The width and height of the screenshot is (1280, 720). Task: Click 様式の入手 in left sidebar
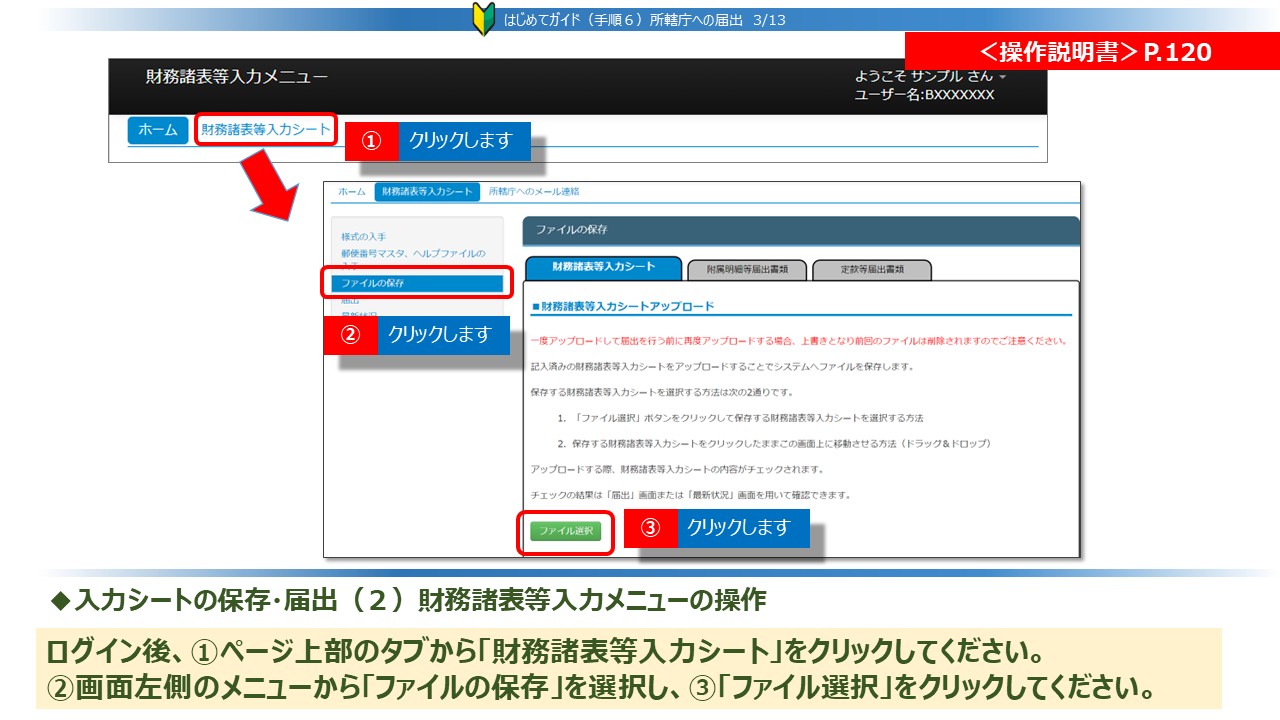[x=363, y=237]
